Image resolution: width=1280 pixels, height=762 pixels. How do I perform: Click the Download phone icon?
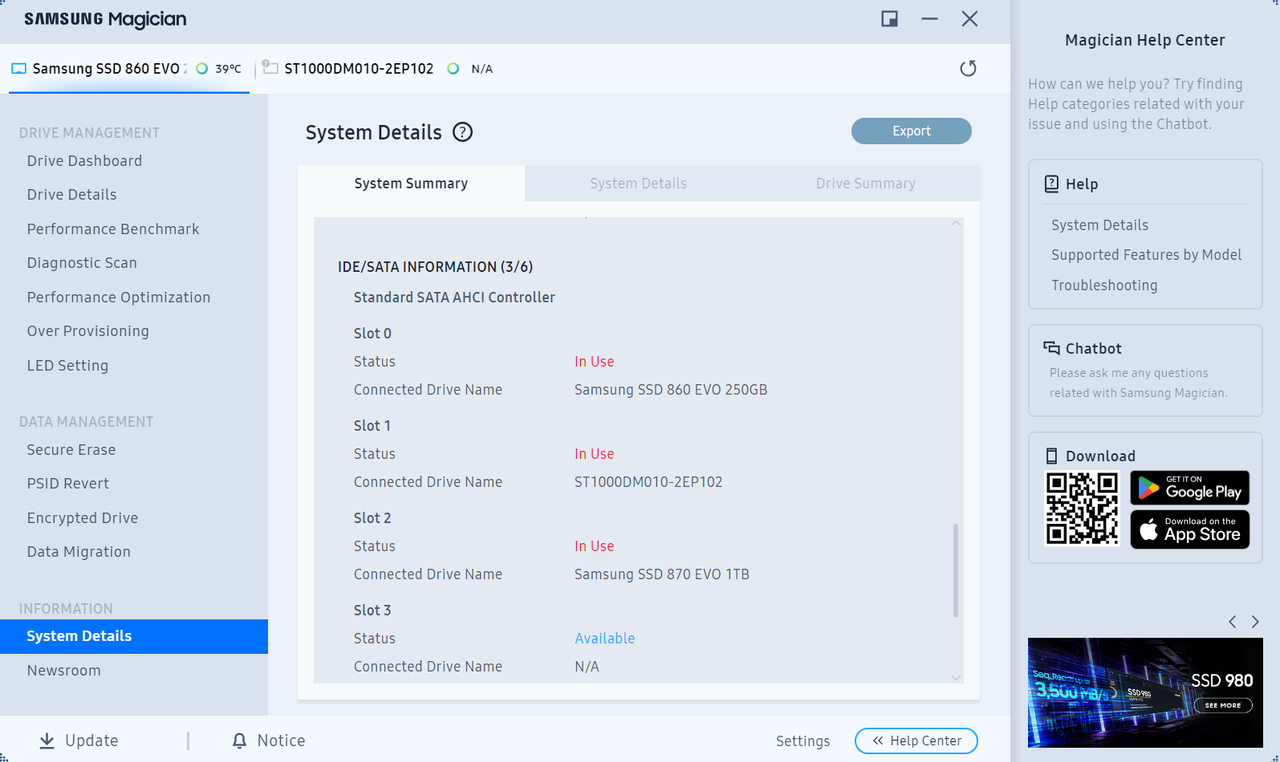(x=1051, y=456)
